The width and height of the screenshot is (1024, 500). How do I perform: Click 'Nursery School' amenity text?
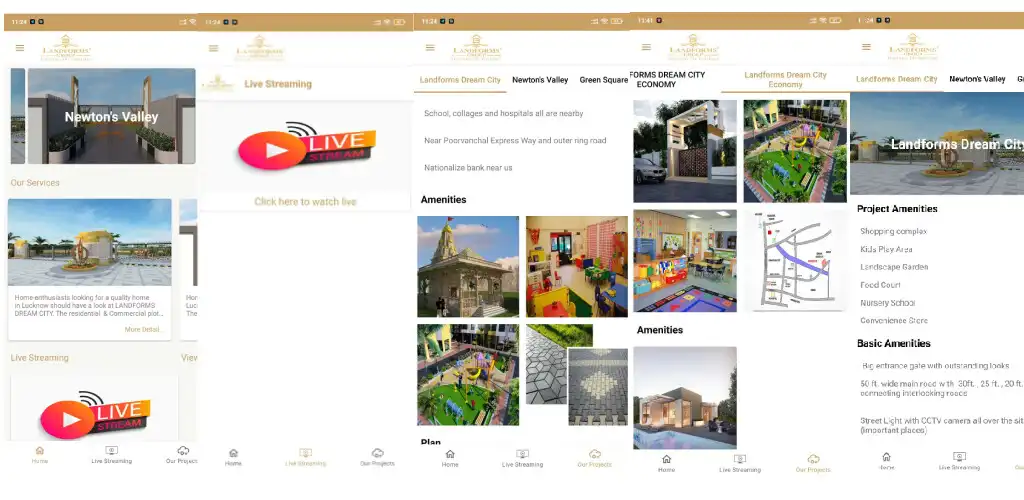click(888, 303)
